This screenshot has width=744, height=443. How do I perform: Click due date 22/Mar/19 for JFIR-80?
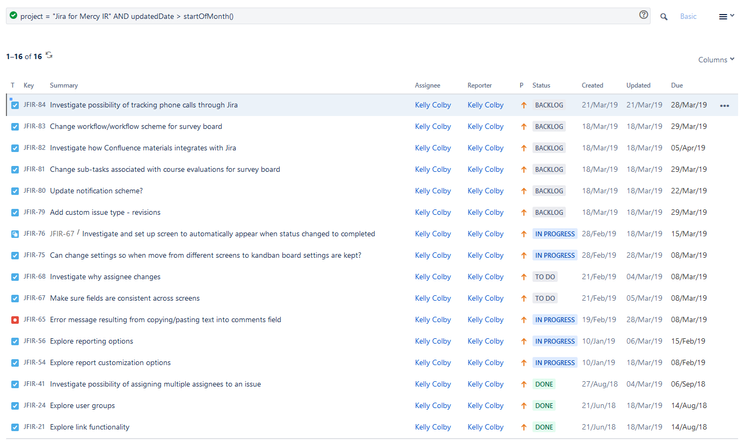pyautogui.click(x=689, y=191)
